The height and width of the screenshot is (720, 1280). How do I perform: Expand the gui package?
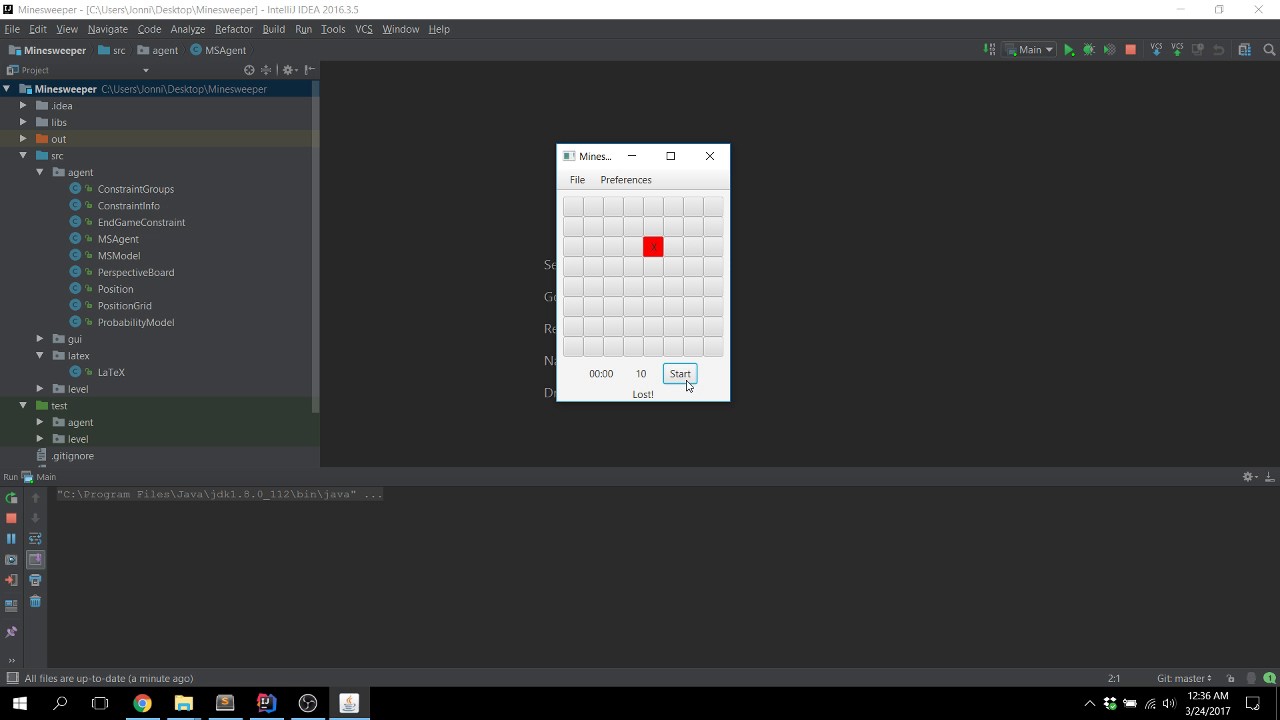pos(40,339)
